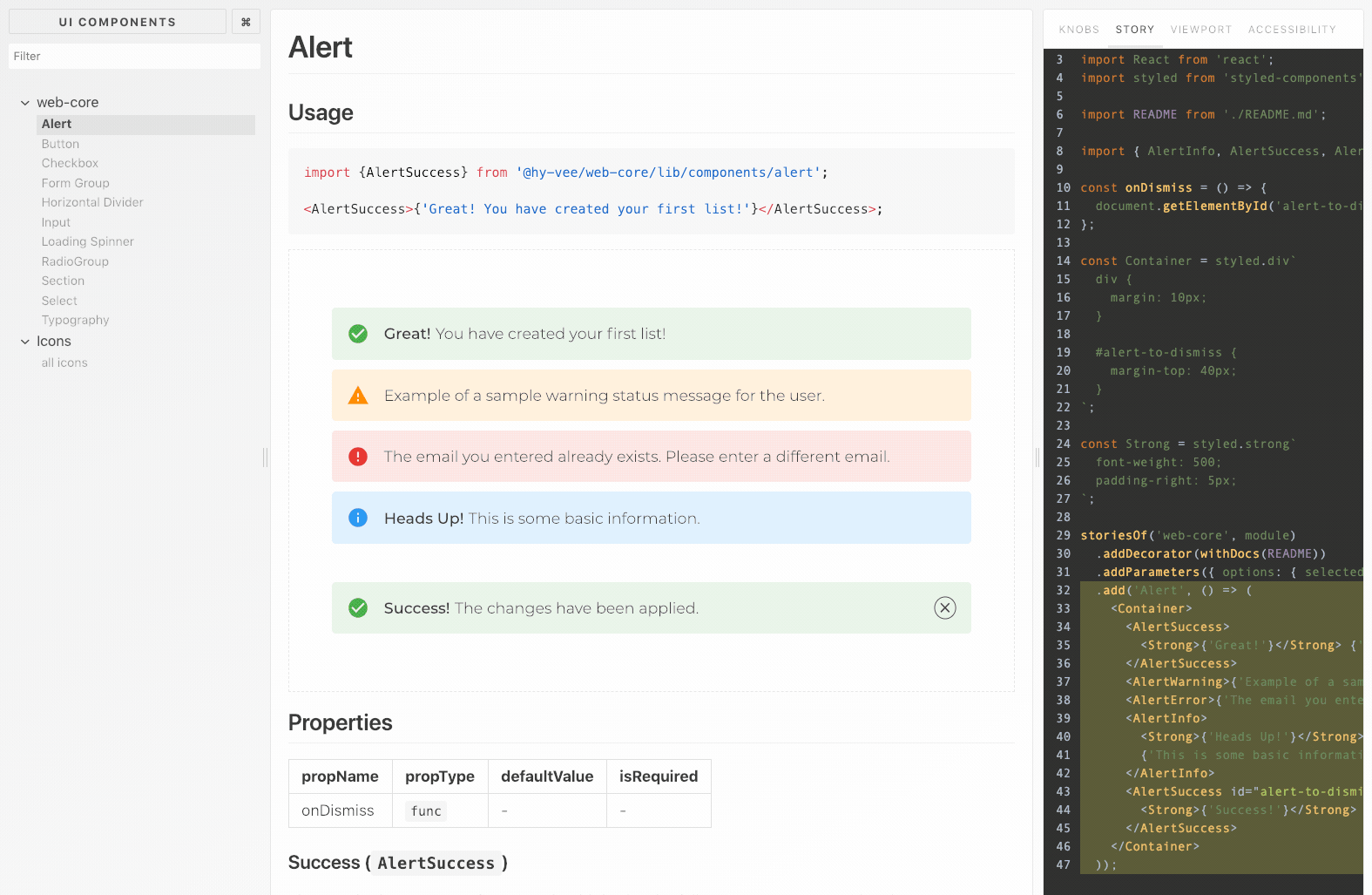
Task: Click the green checkmark icon in Great! alert
Action: pos(358,334)
